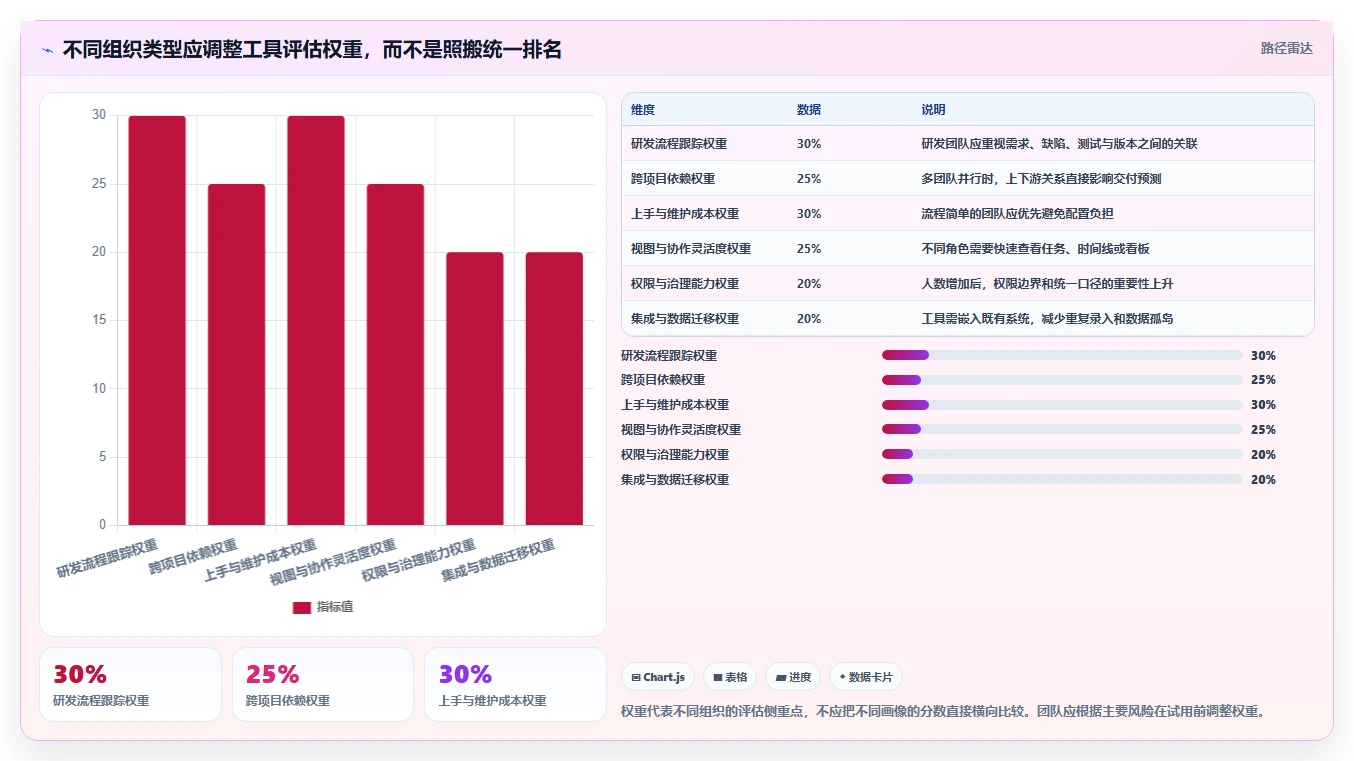Viewport: 1354px width, 761px height.
Task: Open the 30% 上手与维护成本权重 data card
Action: tap(515, 684)
